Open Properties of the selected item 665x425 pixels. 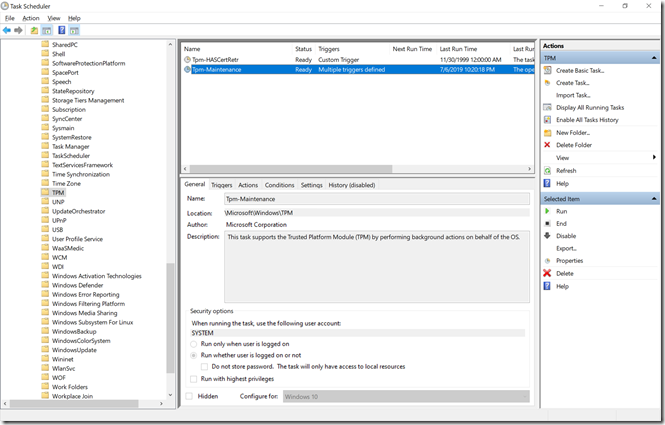tap(569, 260)
